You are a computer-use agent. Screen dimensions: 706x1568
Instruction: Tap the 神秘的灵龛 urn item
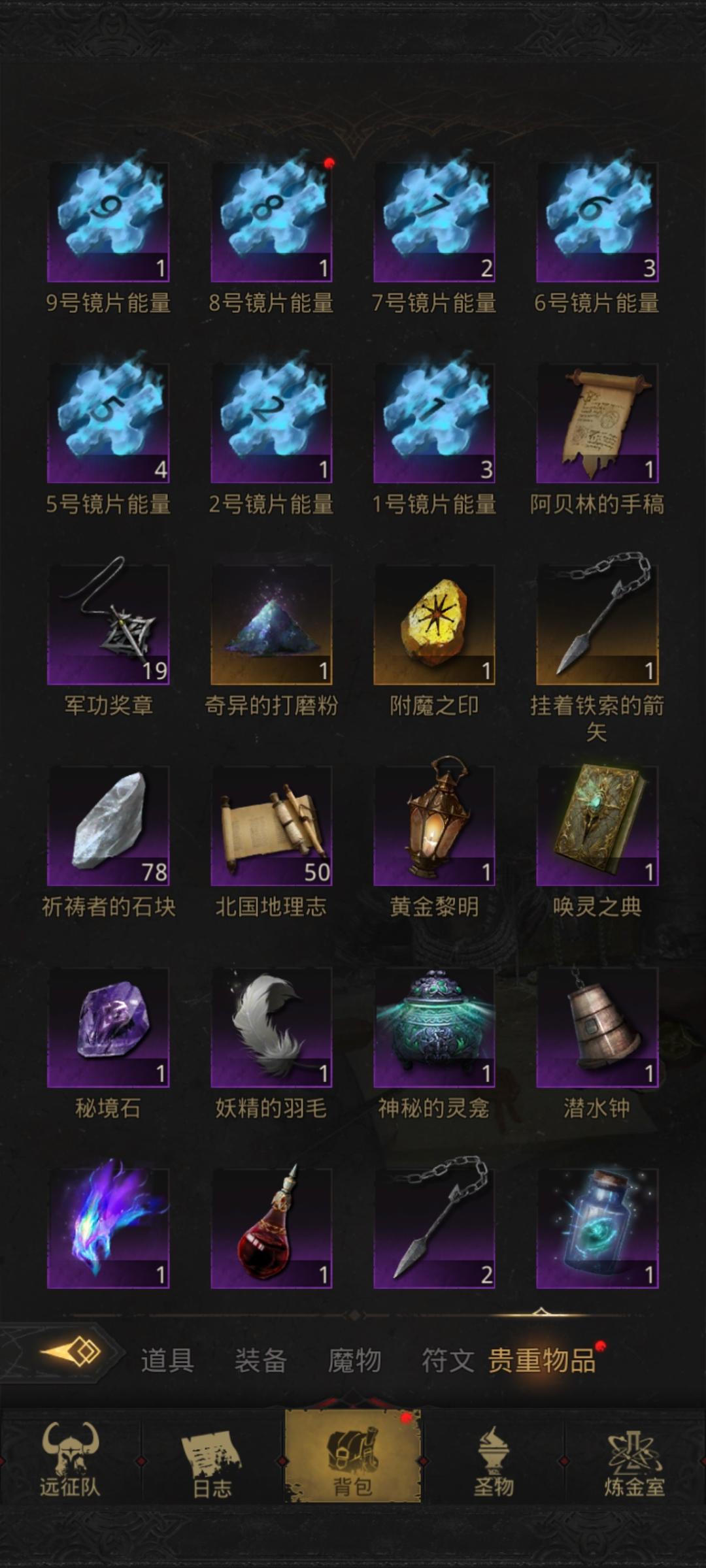tap(434, 1027)
